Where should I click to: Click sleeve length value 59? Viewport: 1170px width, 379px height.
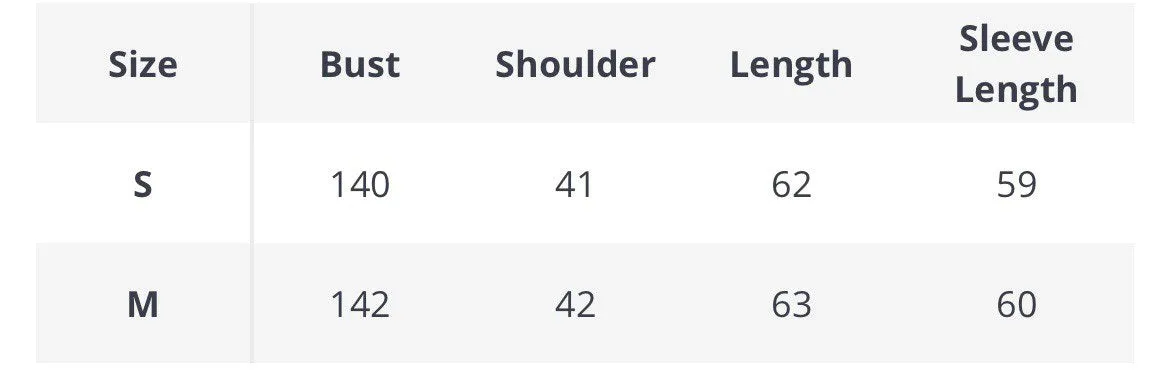click(x=1016, y=184)
